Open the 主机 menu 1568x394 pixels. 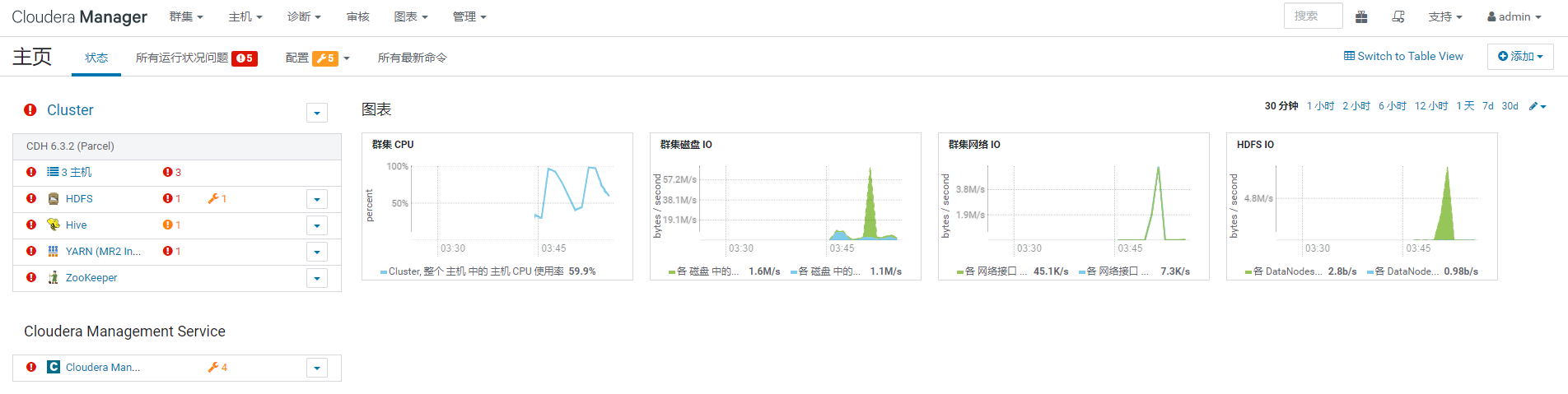[245, 16]
